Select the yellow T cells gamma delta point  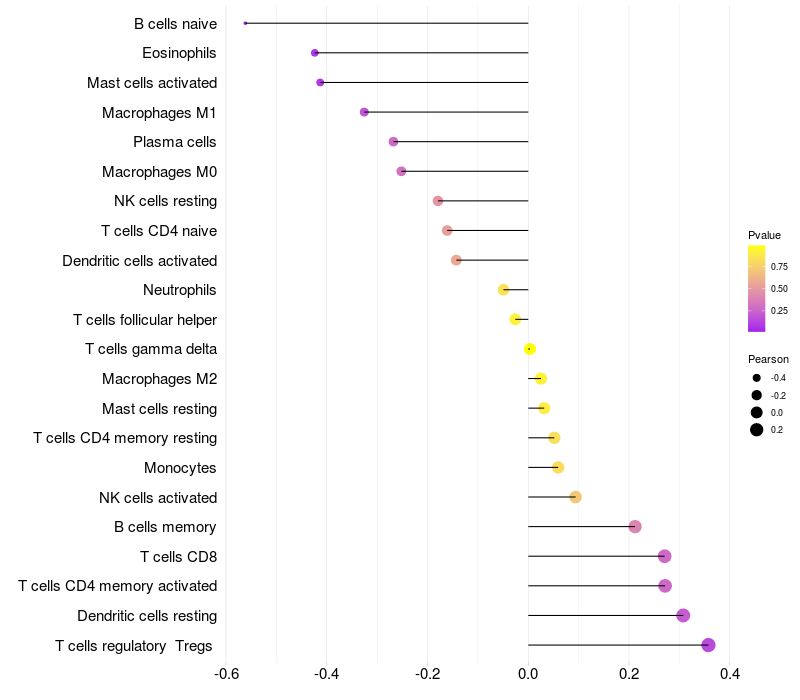coord(530,349)
